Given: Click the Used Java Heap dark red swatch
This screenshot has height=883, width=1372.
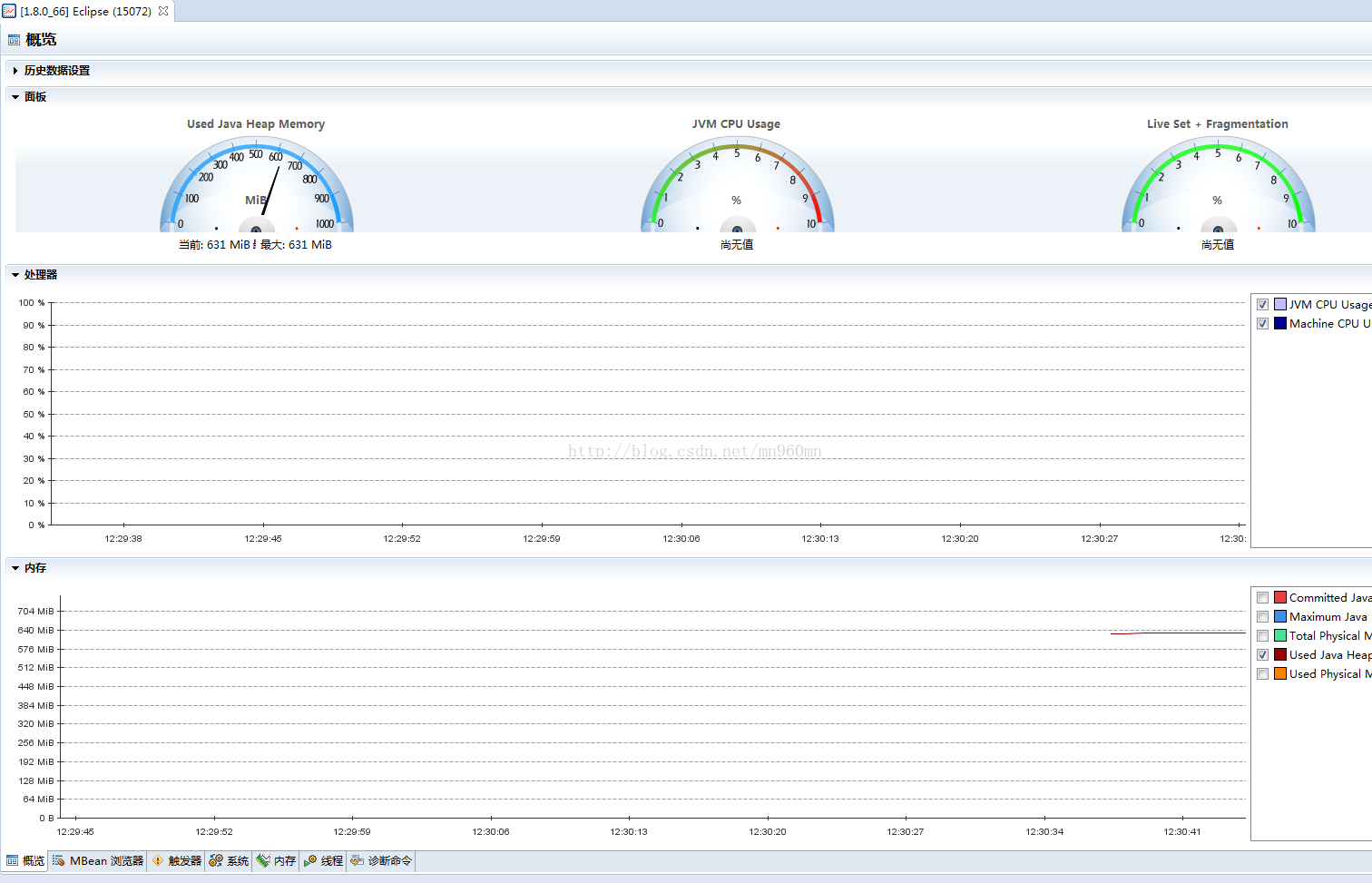Looking at the screenshot, I should pyautogui.click(x=1280, y=655).
